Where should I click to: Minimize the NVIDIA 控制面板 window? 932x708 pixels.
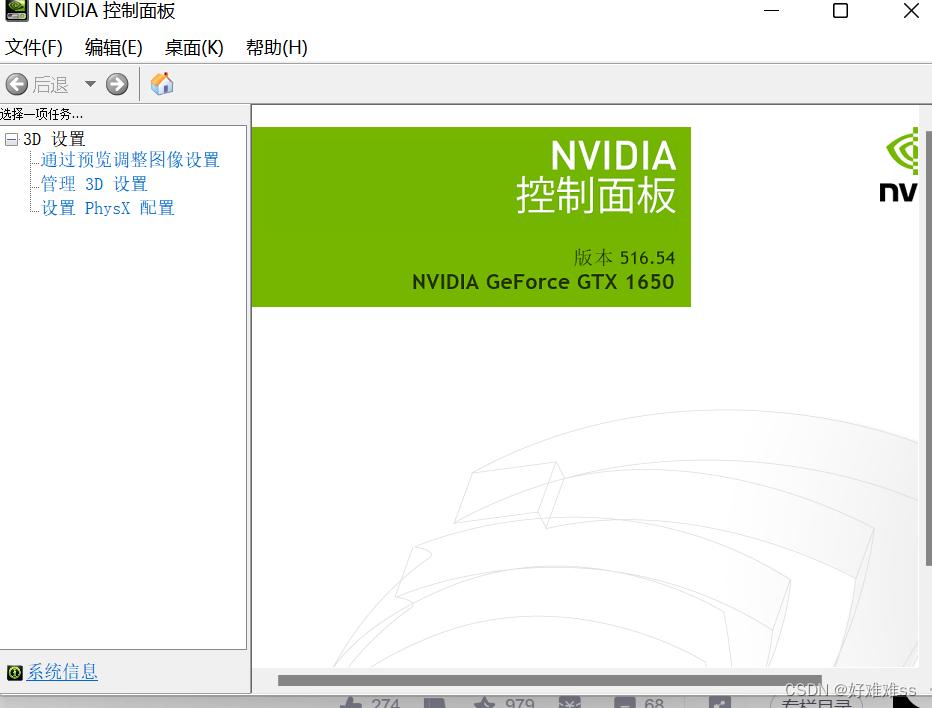(772, 11)
